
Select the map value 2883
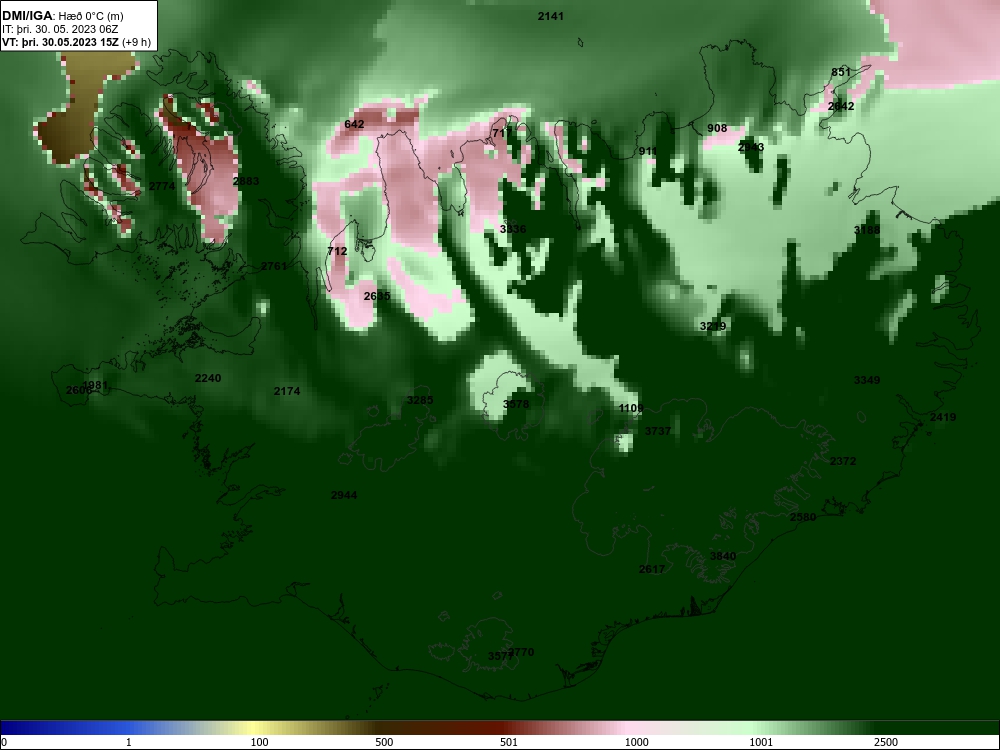click(246, 181)
